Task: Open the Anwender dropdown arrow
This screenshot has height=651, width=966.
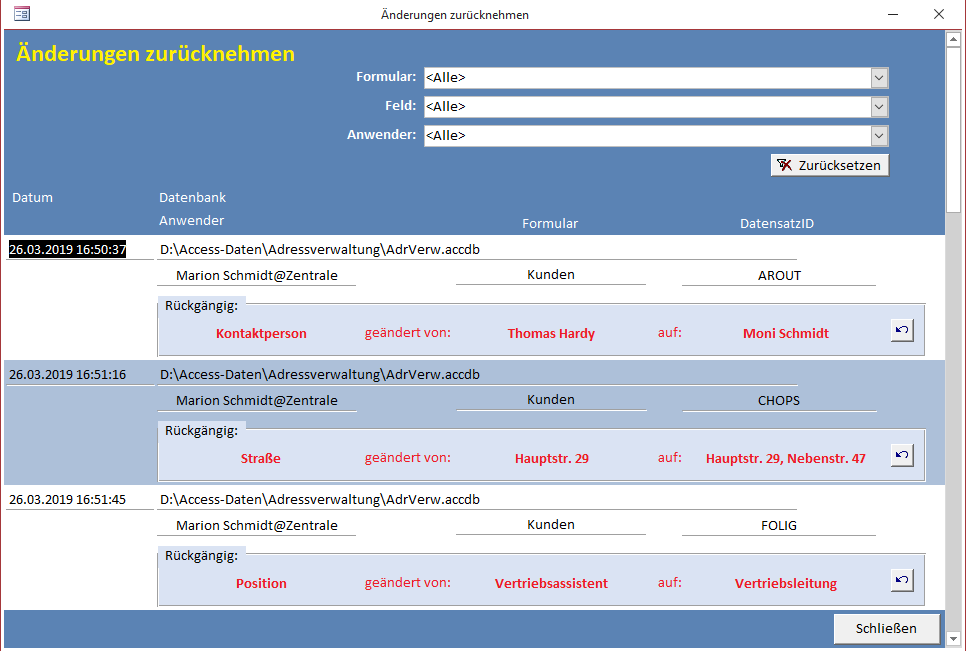Action: (879, 135)
